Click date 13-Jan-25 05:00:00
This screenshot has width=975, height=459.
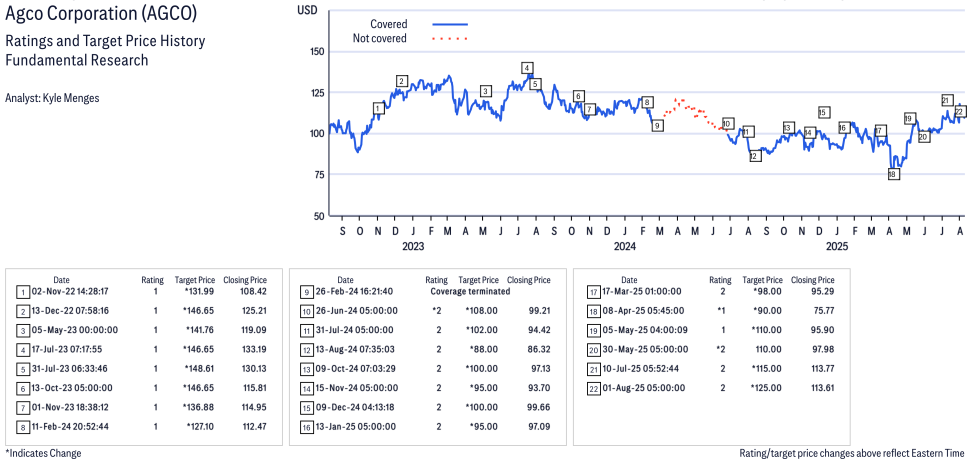click(357, 426)
